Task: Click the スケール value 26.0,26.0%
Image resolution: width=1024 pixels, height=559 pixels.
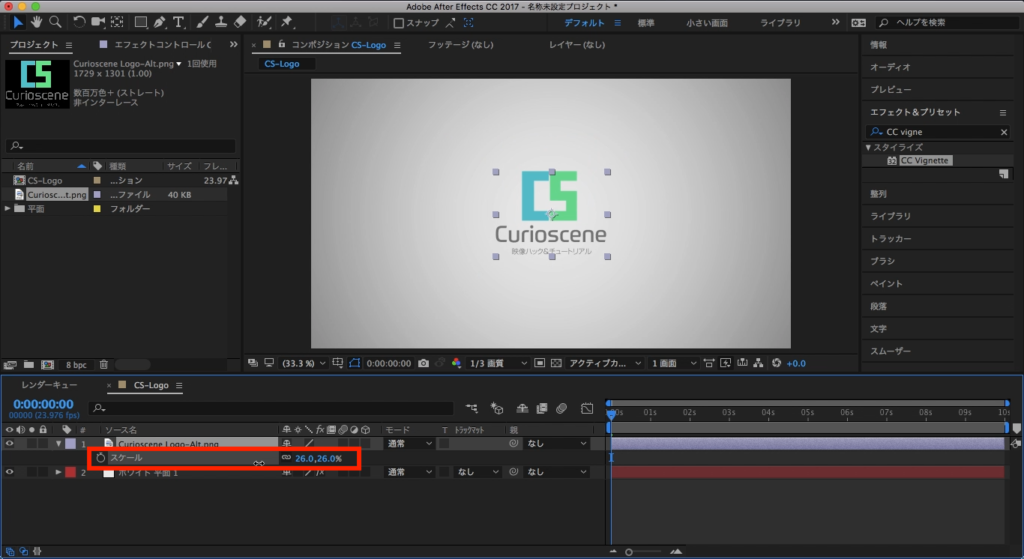Action: click(318, 458)
